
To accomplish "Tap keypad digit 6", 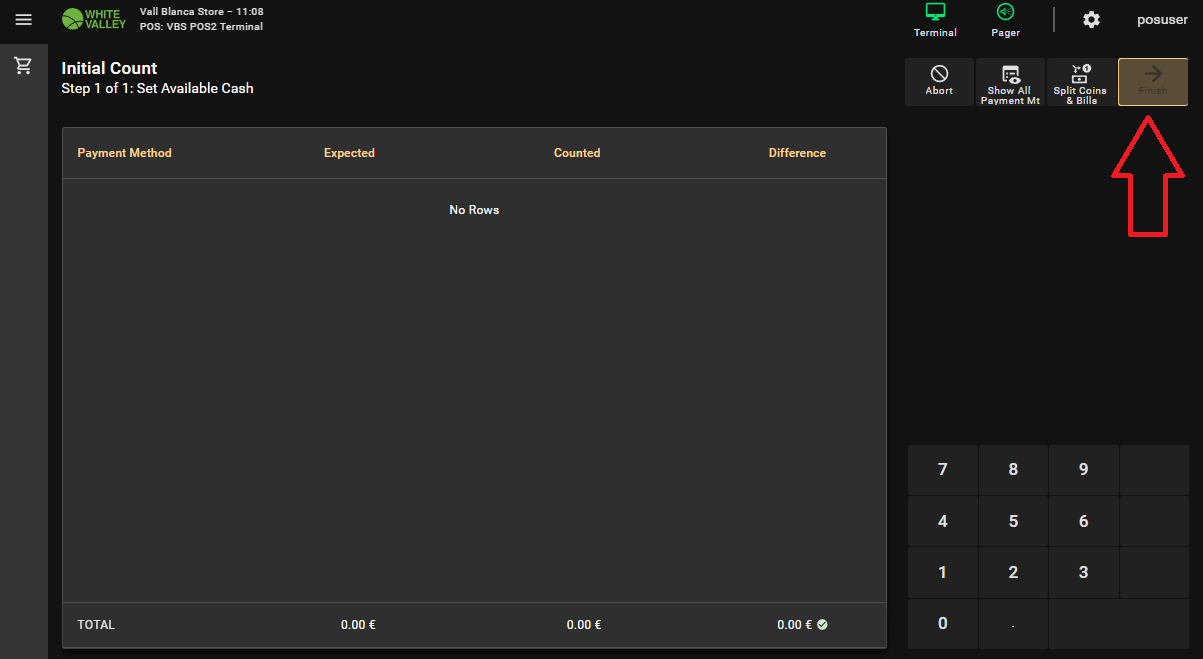I will pos(1083,522).
